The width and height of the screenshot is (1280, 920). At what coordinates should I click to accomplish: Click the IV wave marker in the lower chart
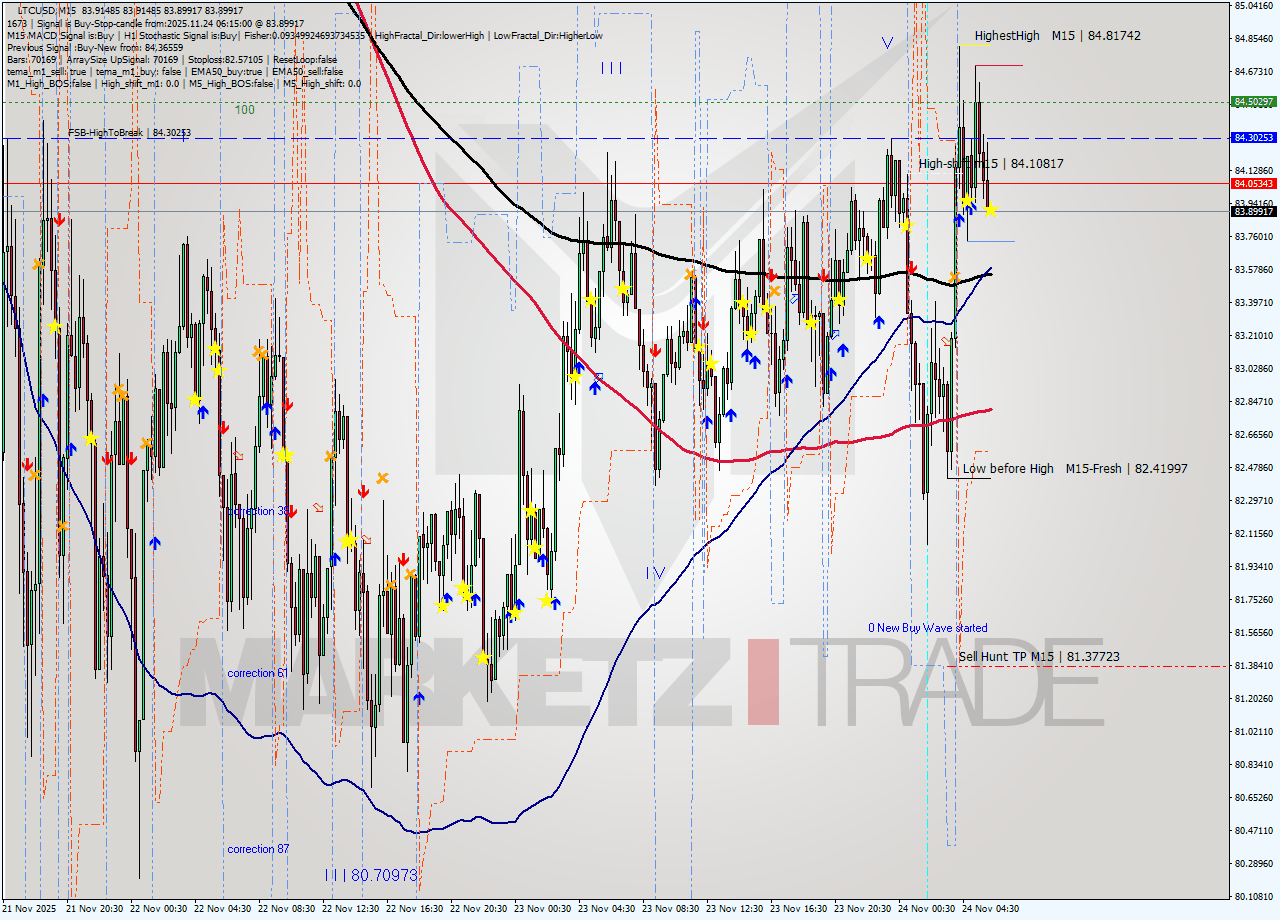pos(657,572)
